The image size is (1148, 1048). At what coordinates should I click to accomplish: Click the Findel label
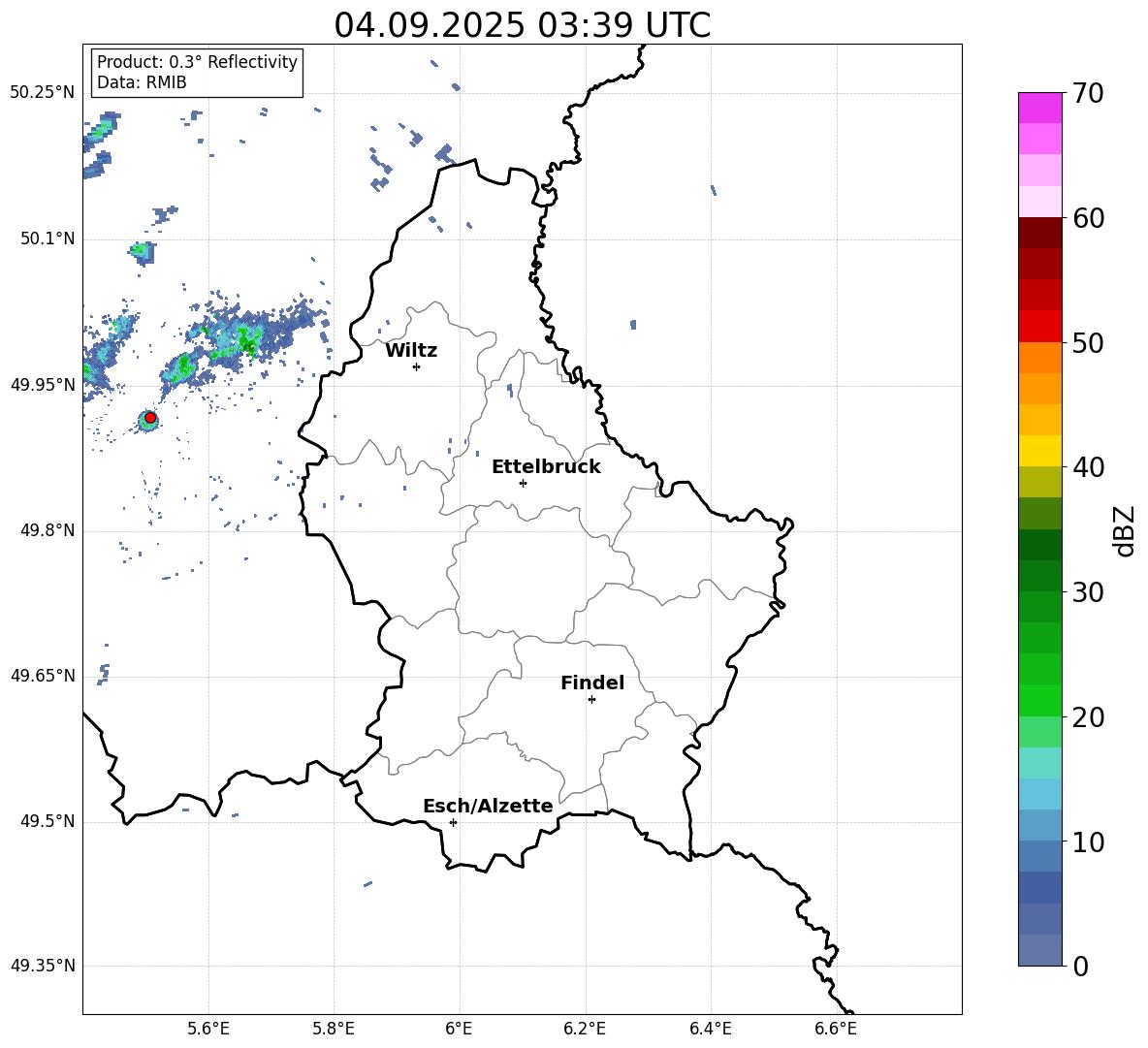[592, 683]
